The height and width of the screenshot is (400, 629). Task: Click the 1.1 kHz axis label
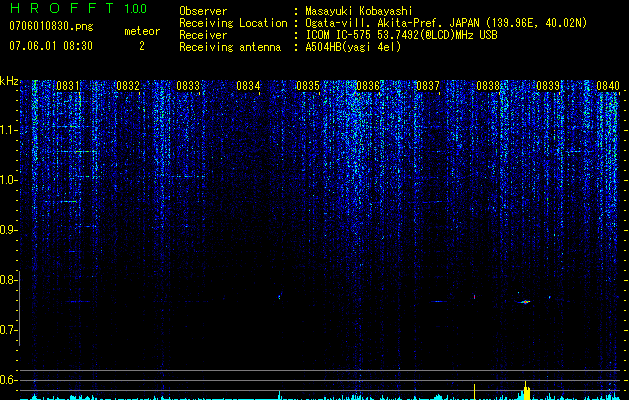[9, 130]
